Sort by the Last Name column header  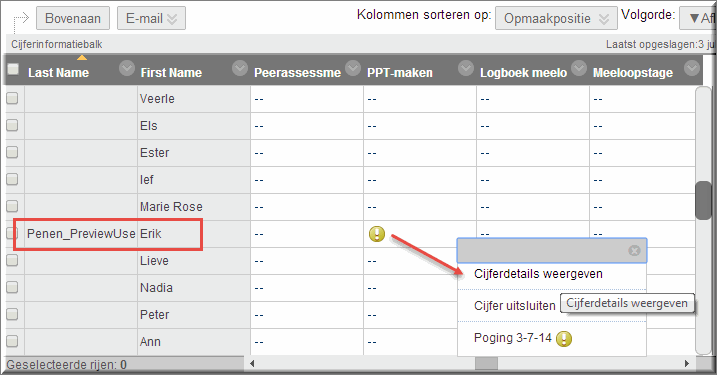(x=59, y=73)
